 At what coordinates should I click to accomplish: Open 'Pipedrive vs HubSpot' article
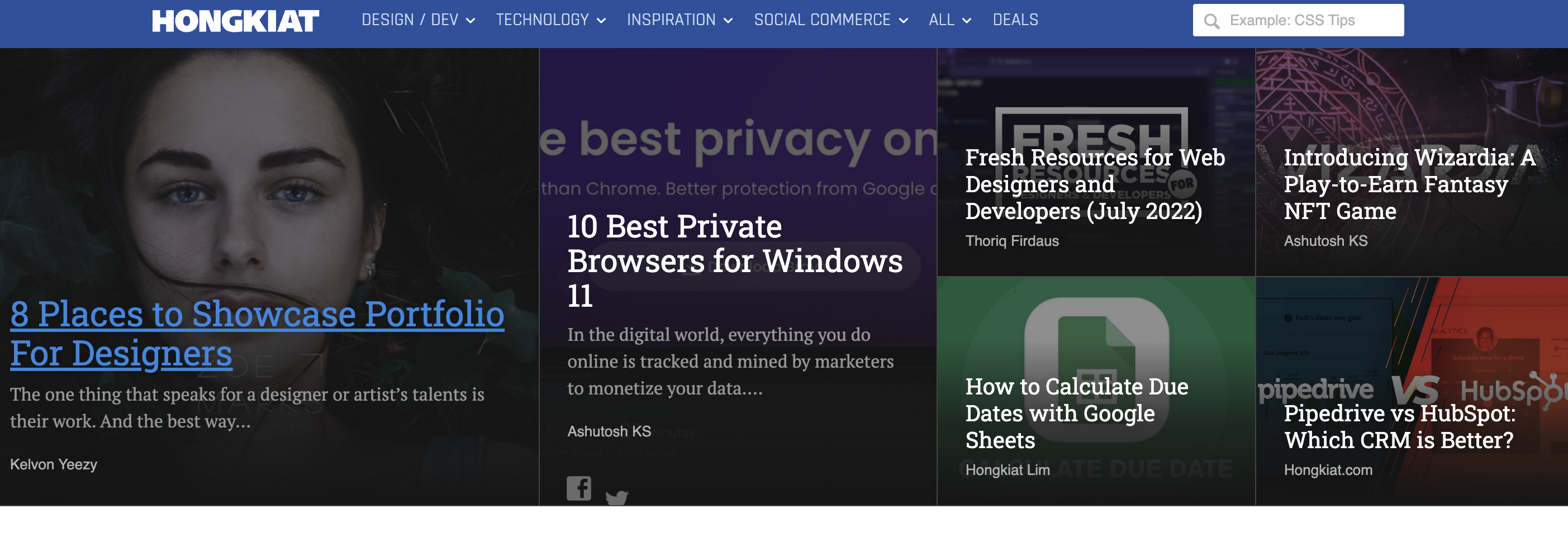coord(1399,426)
